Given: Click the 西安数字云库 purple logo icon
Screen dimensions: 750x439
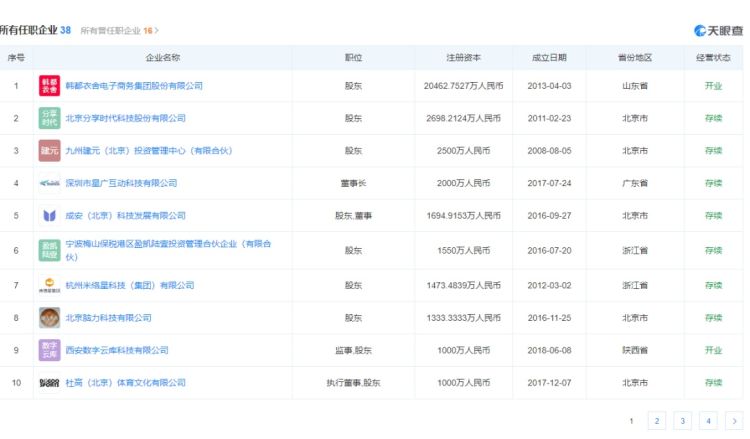Looking at the screenshot, I should [49, 351].
